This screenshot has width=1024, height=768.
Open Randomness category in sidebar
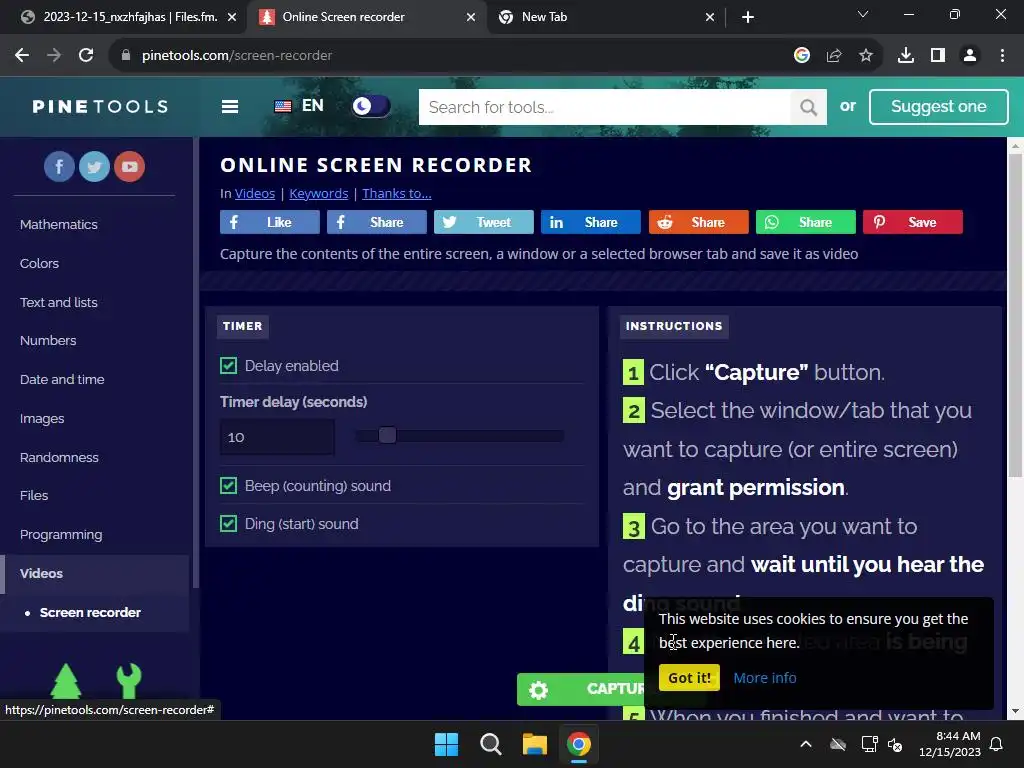tap(59, 457)
